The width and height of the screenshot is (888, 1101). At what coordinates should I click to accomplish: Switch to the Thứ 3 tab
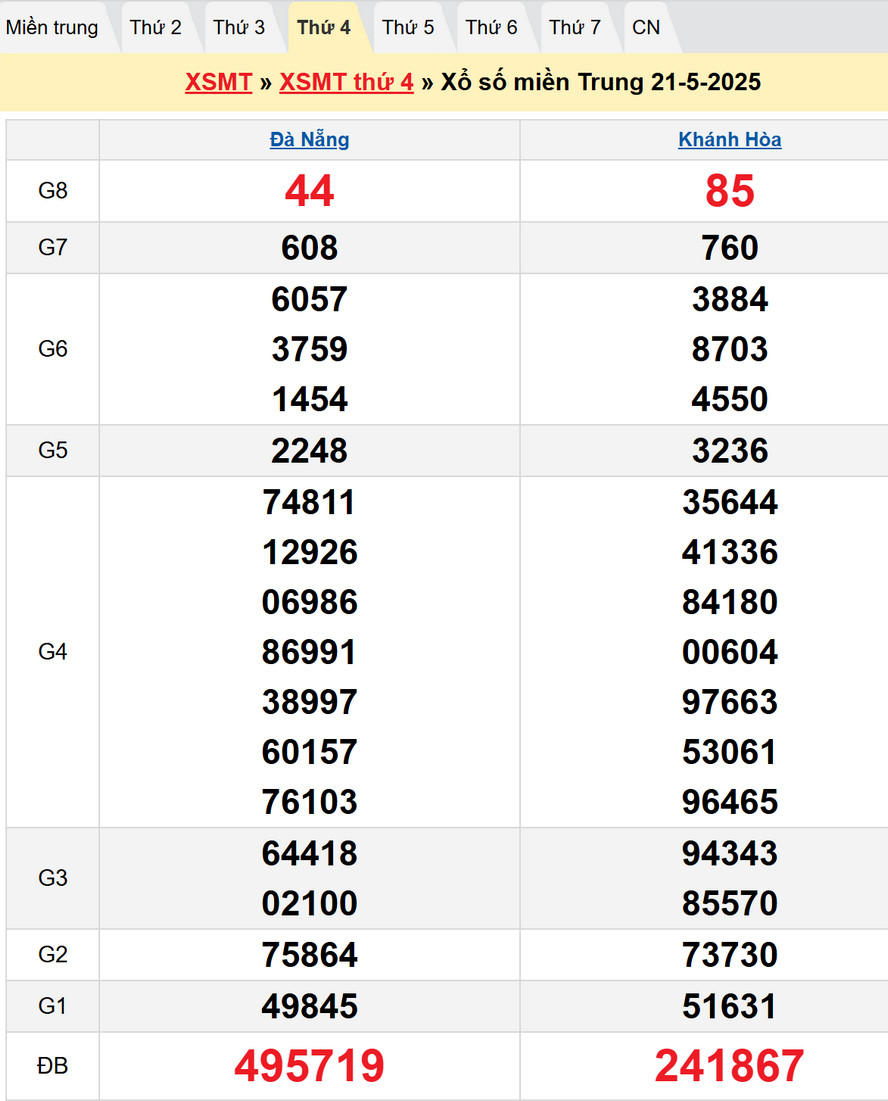tap(239, 27)
